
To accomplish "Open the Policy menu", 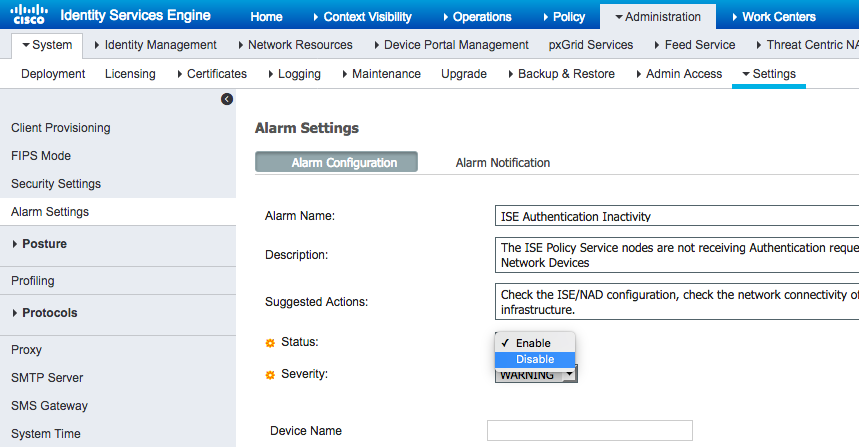I will pos(564,17).
